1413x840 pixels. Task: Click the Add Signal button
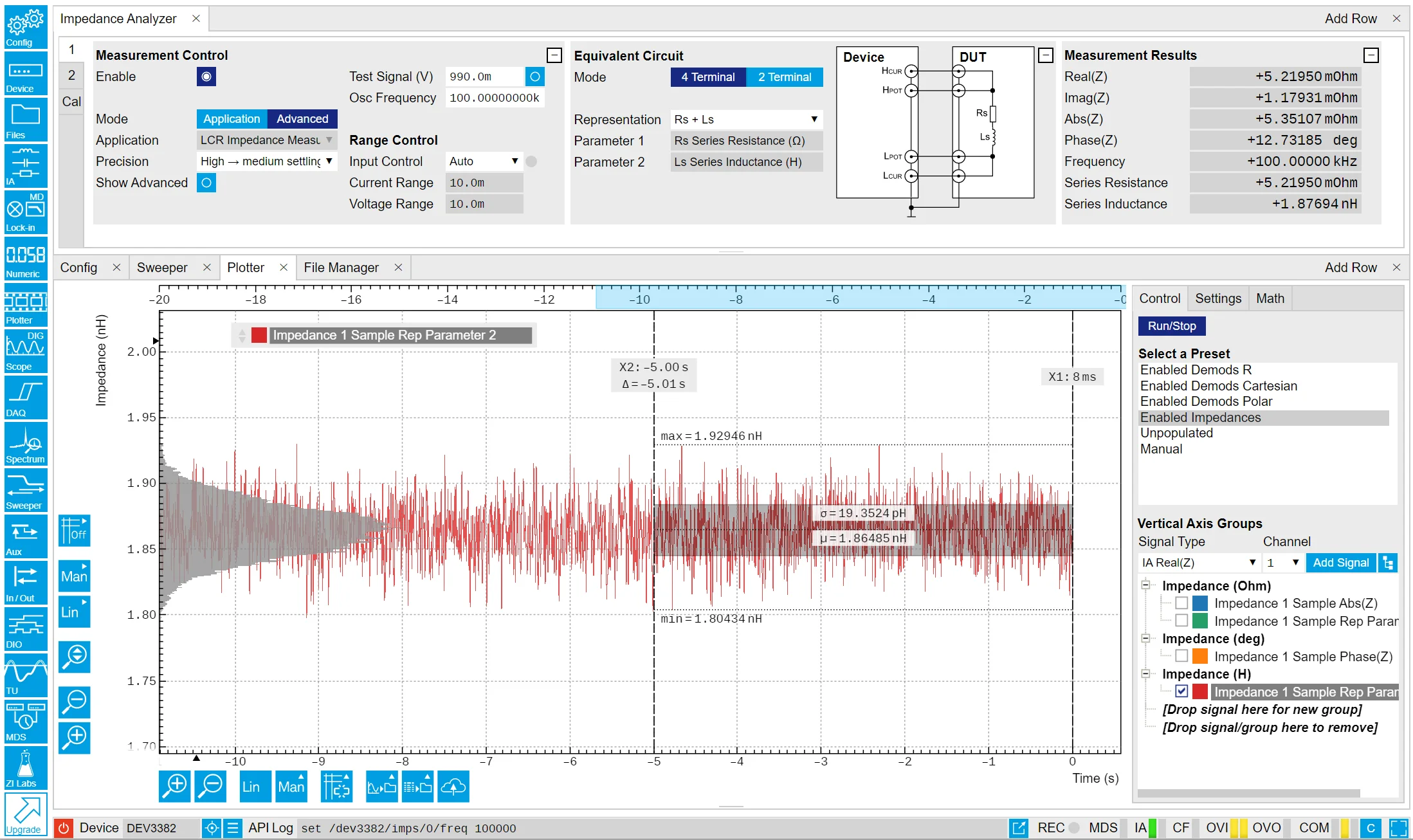tap(1341, 563)
